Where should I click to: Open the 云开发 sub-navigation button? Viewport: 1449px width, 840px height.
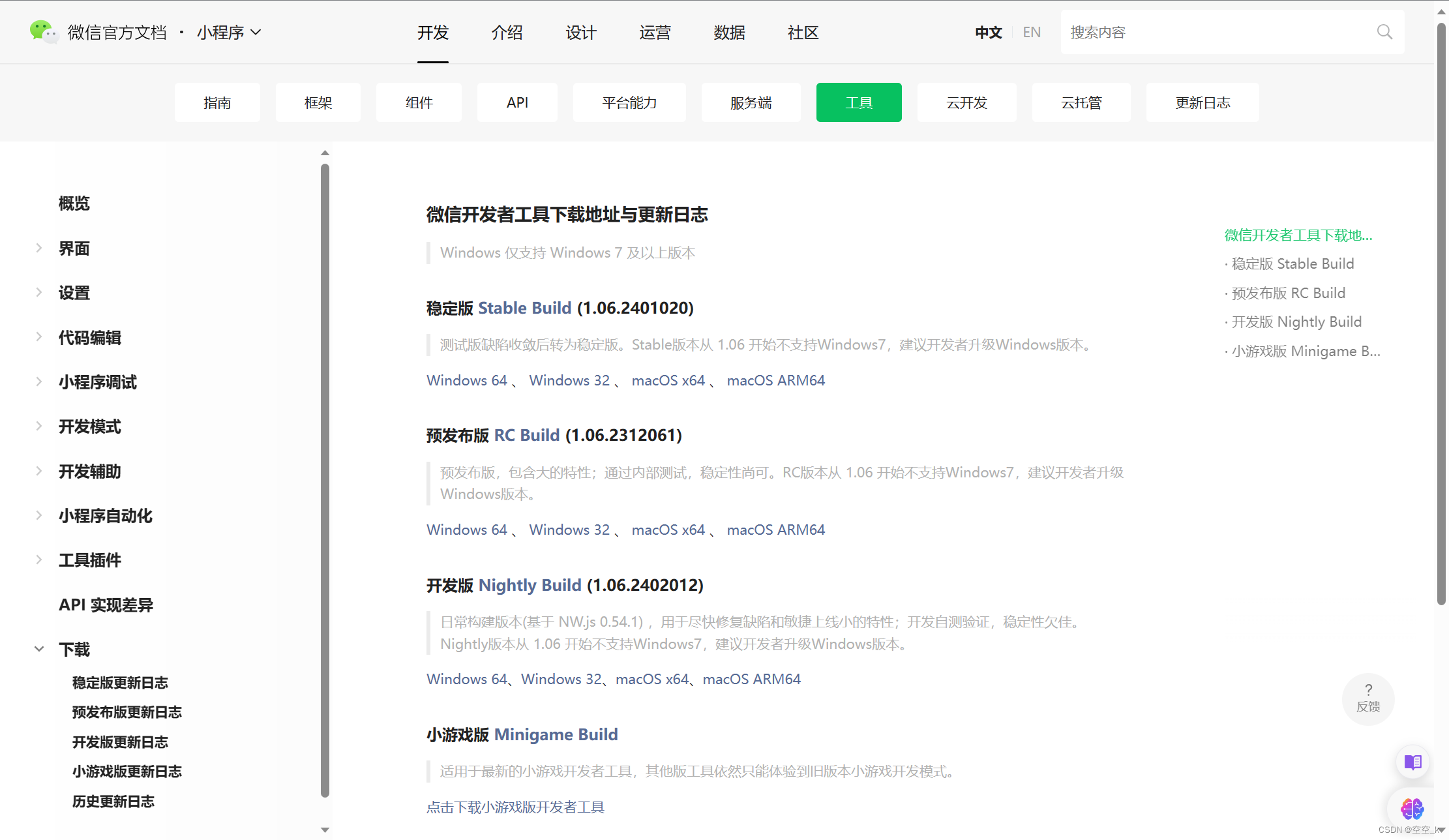click(967, 102)
